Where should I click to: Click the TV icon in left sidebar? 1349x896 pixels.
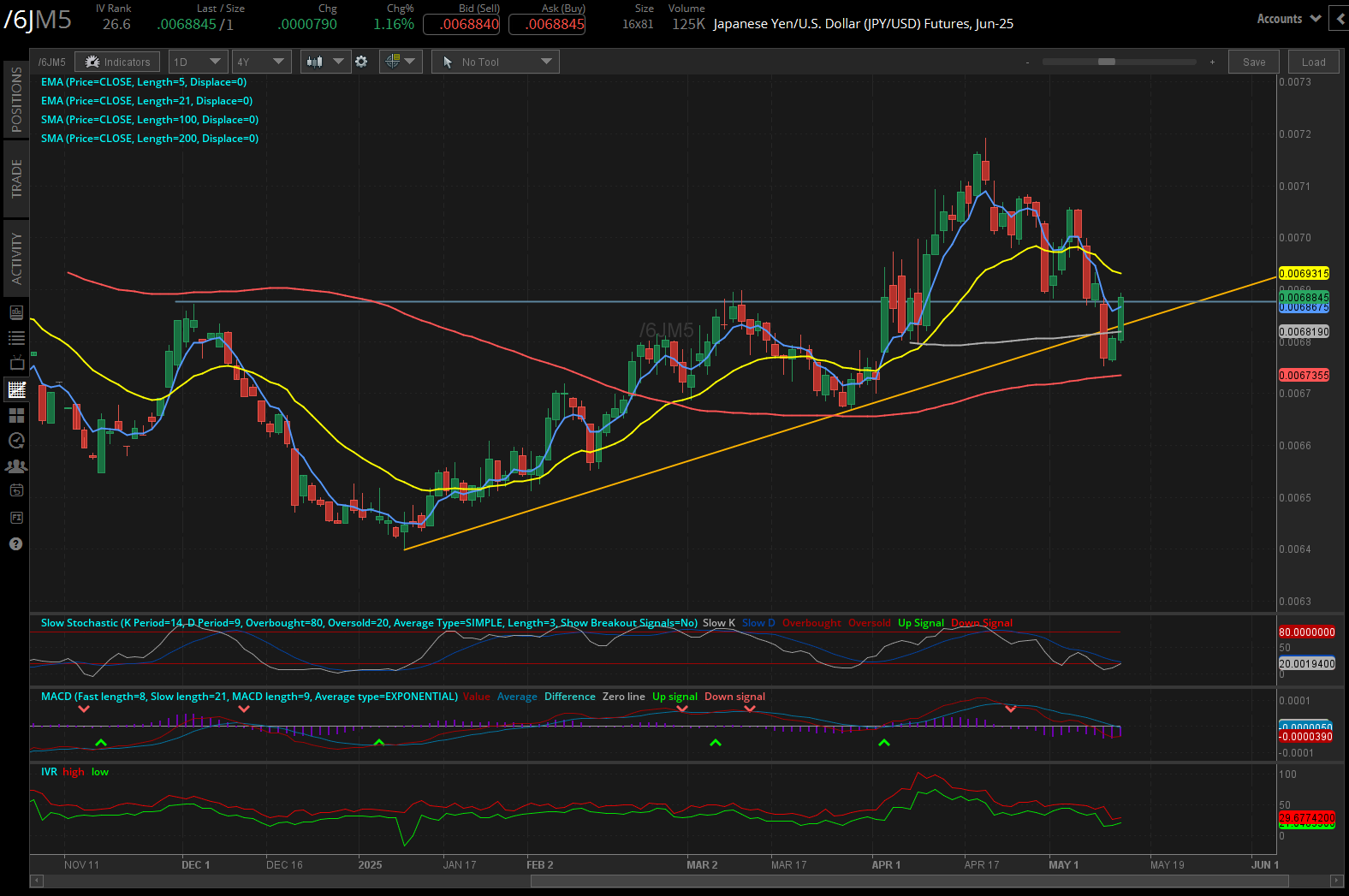pyautogui.click(x=16, y=364)
